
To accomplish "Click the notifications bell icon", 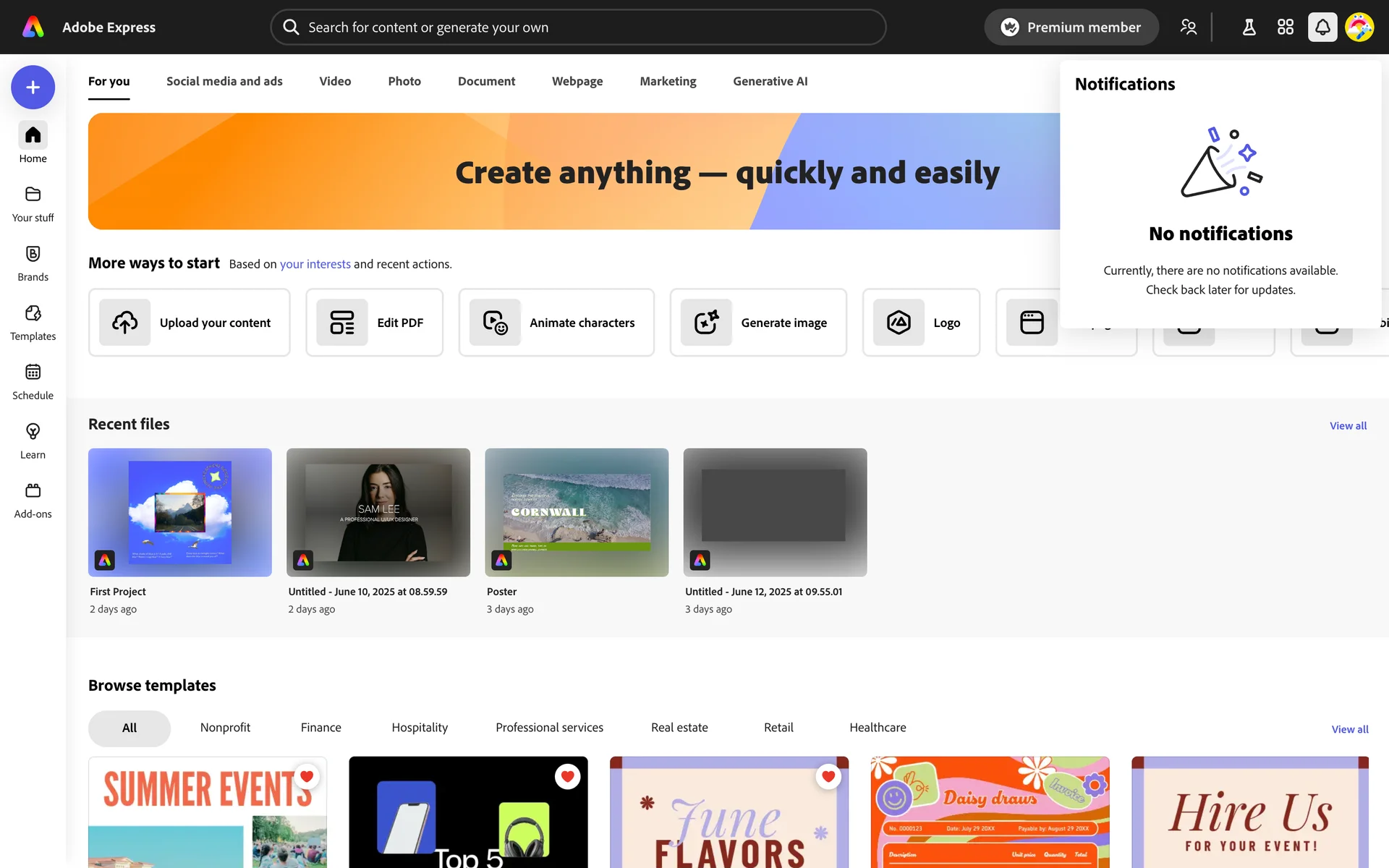I will tap(1322, 27).
